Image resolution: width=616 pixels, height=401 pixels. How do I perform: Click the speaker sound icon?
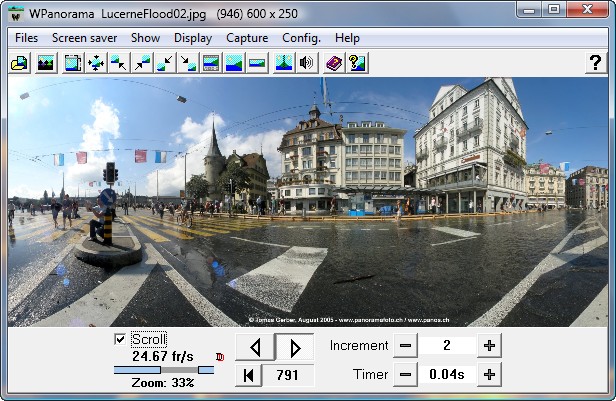click(x=307, y=63)
